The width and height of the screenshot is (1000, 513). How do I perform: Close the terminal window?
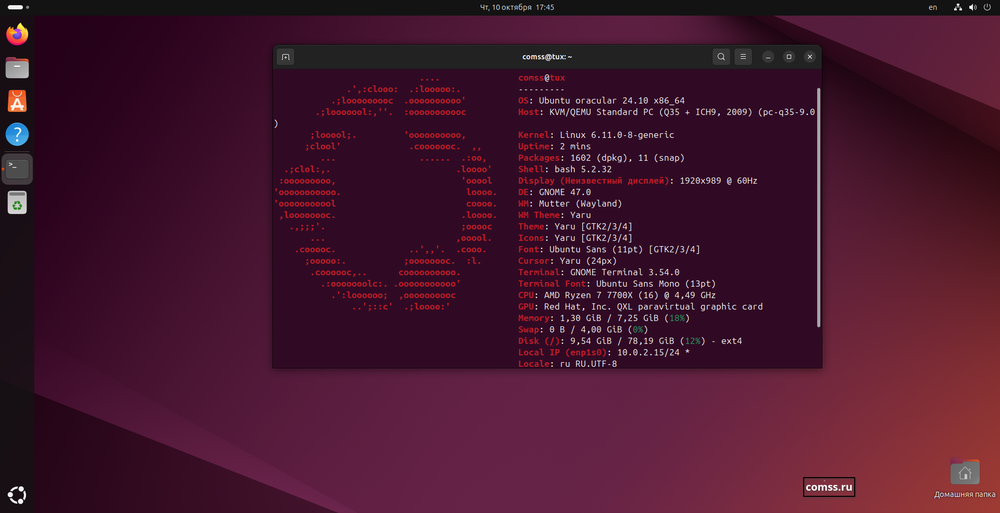810,57
